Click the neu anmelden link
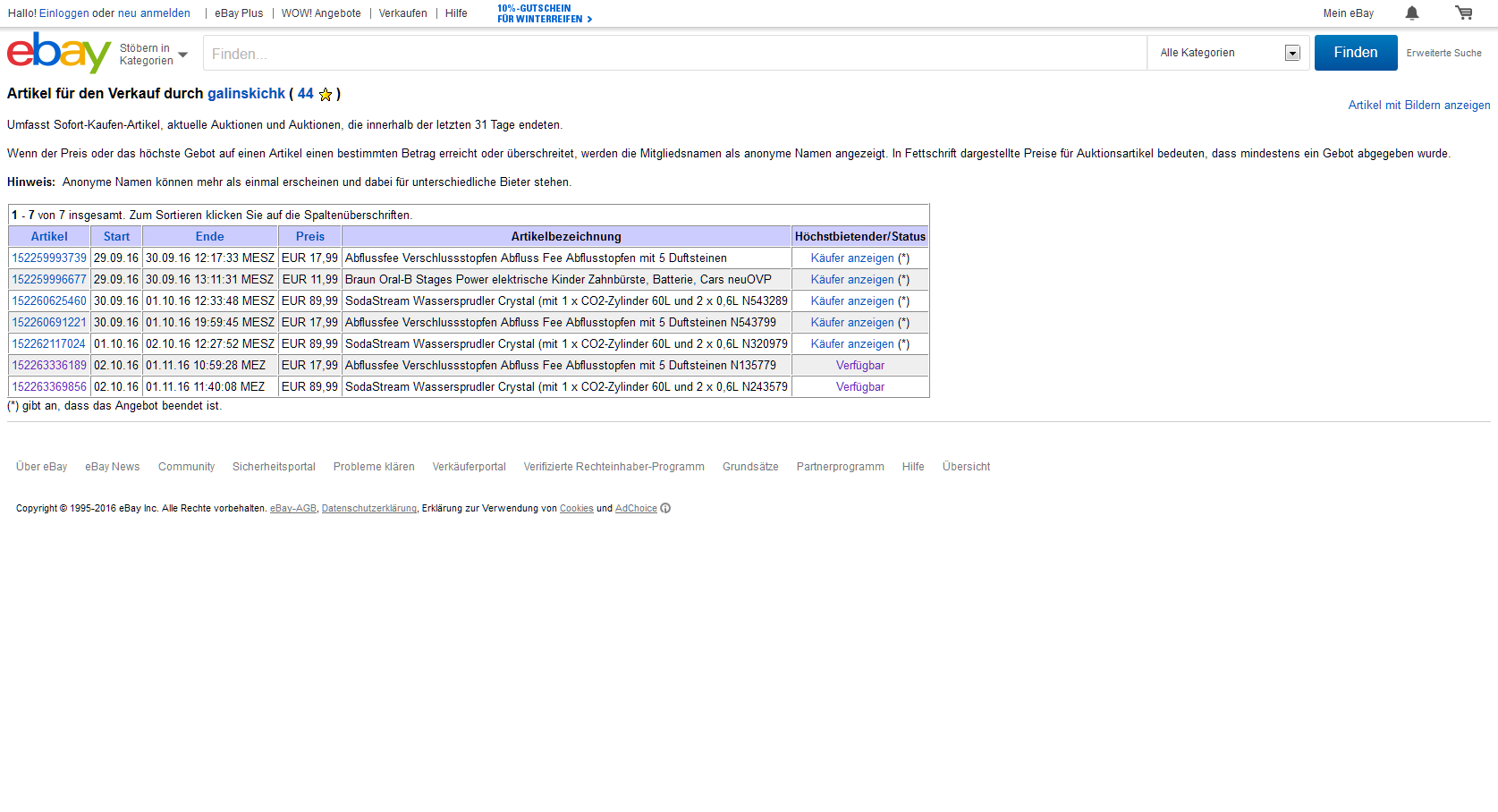This screenshot has width=1498, height=812. [154, 13]
